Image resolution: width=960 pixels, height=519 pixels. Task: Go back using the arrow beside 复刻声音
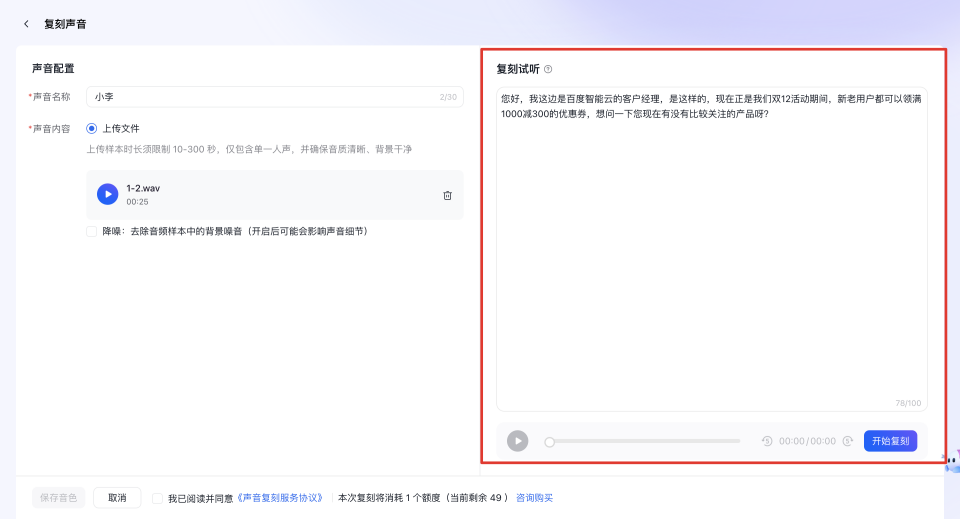[26, 24]
